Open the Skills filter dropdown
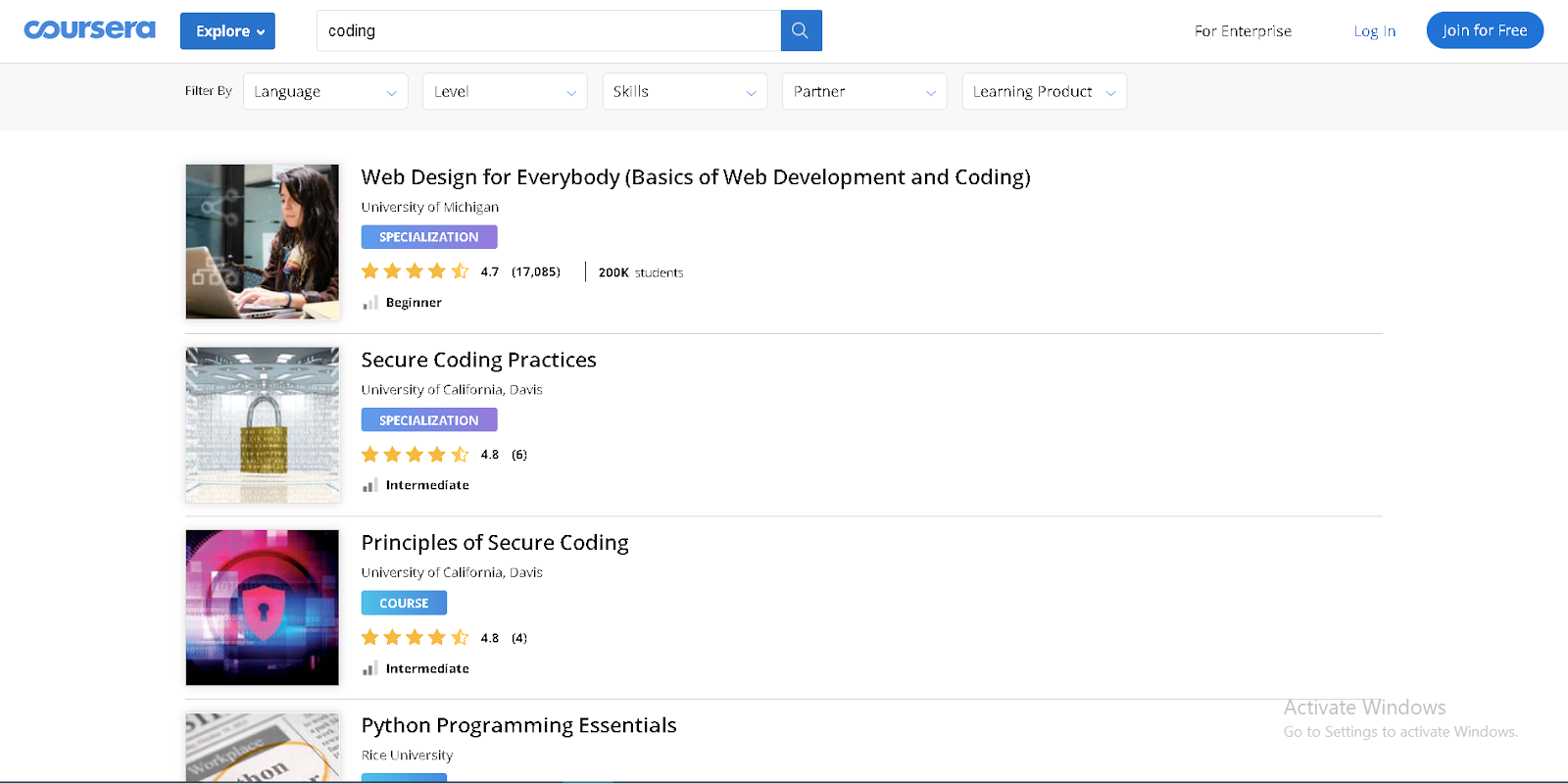Screen dimensions: 1568x783 (x=684, y=92)
